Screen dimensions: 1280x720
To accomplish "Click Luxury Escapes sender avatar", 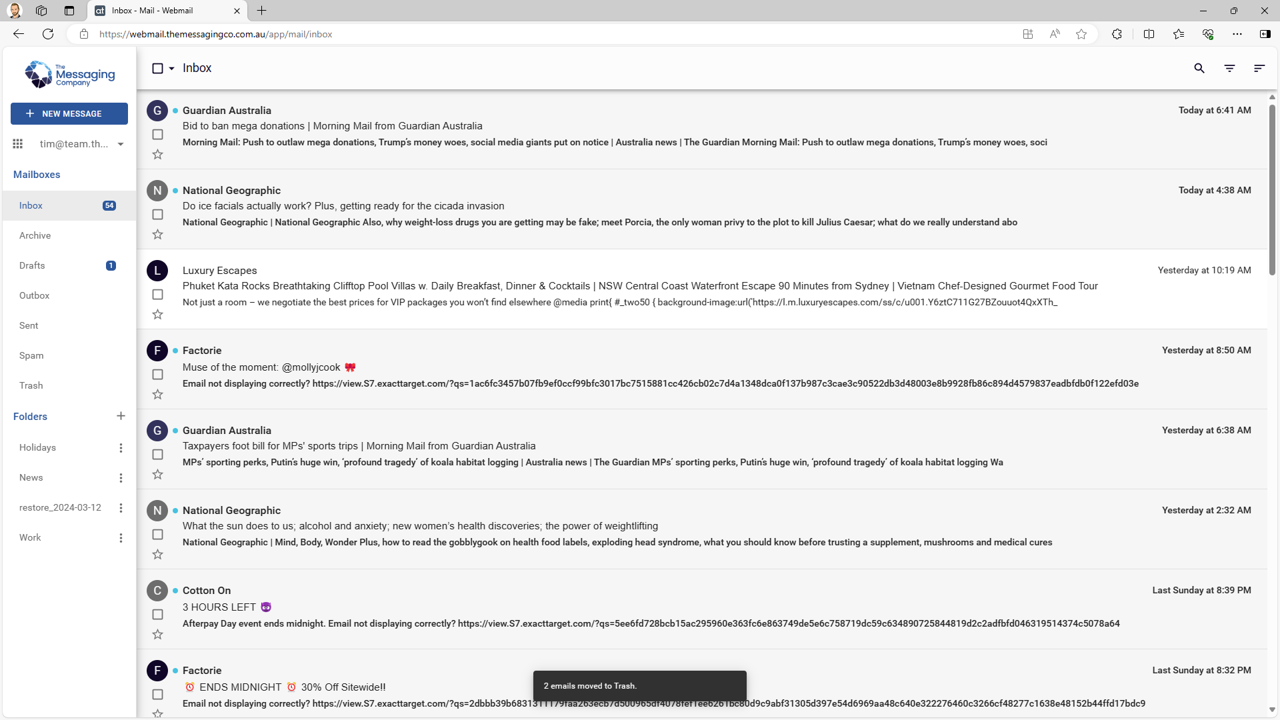I will (157, 270).
